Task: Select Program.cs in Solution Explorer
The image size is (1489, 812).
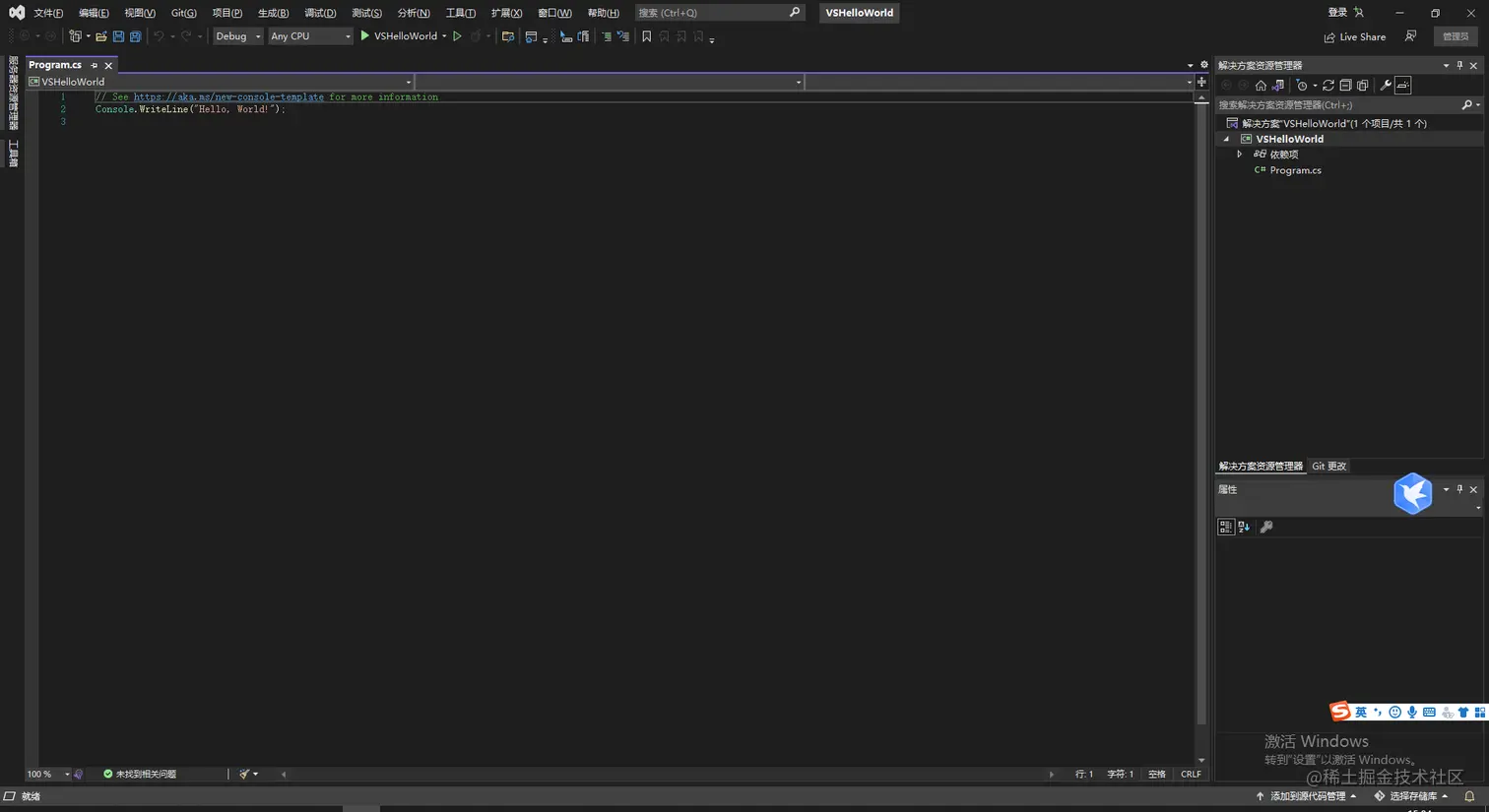Action: coord(1295,170)
